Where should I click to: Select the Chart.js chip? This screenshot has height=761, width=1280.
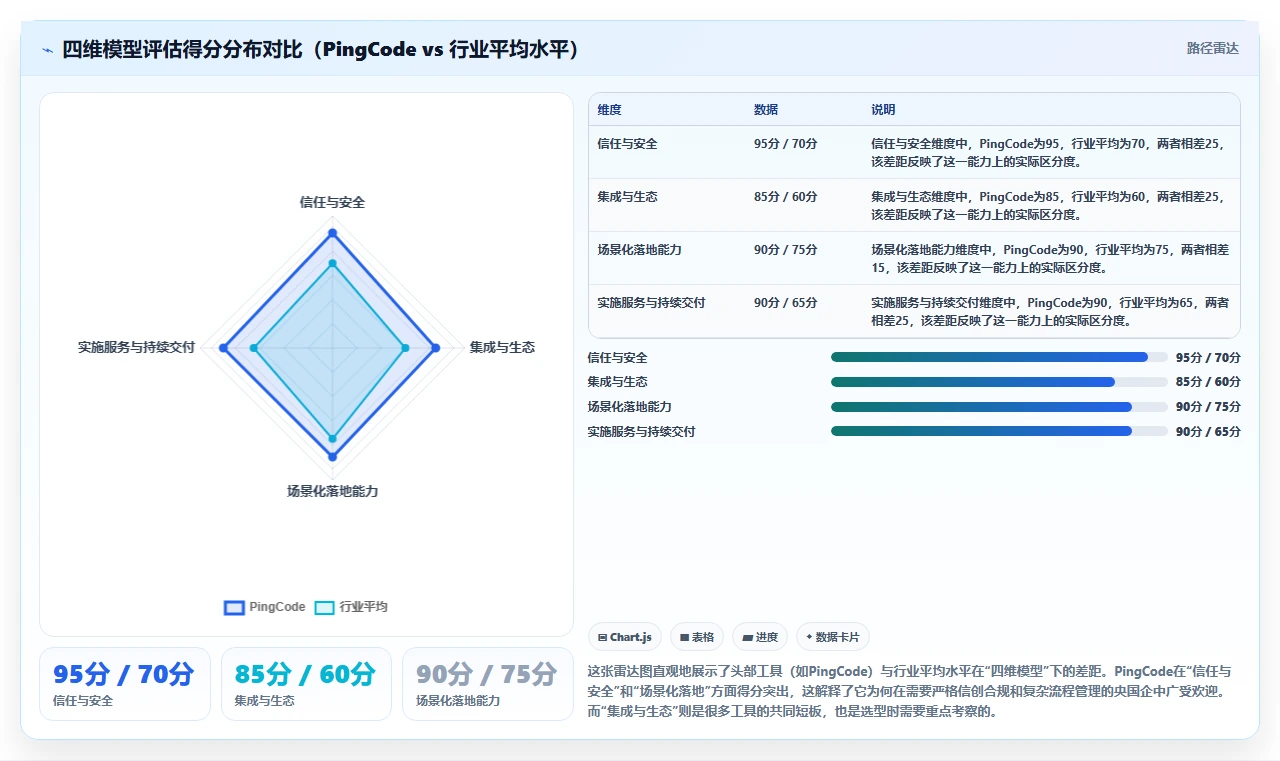point(625,637)
